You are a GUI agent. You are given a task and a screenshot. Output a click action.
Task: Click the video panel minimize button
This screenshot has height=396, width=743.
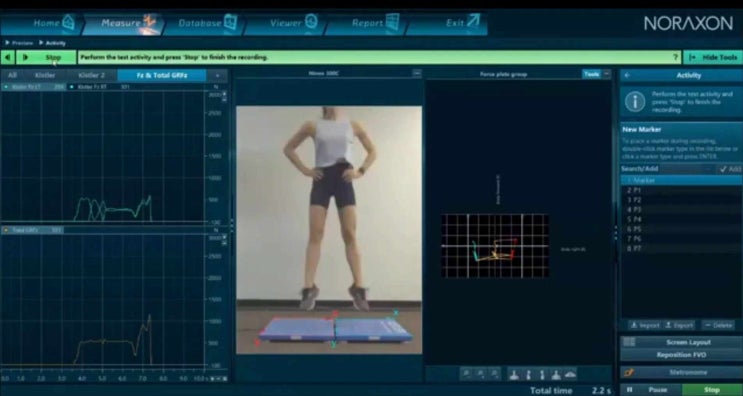(417, 73)
